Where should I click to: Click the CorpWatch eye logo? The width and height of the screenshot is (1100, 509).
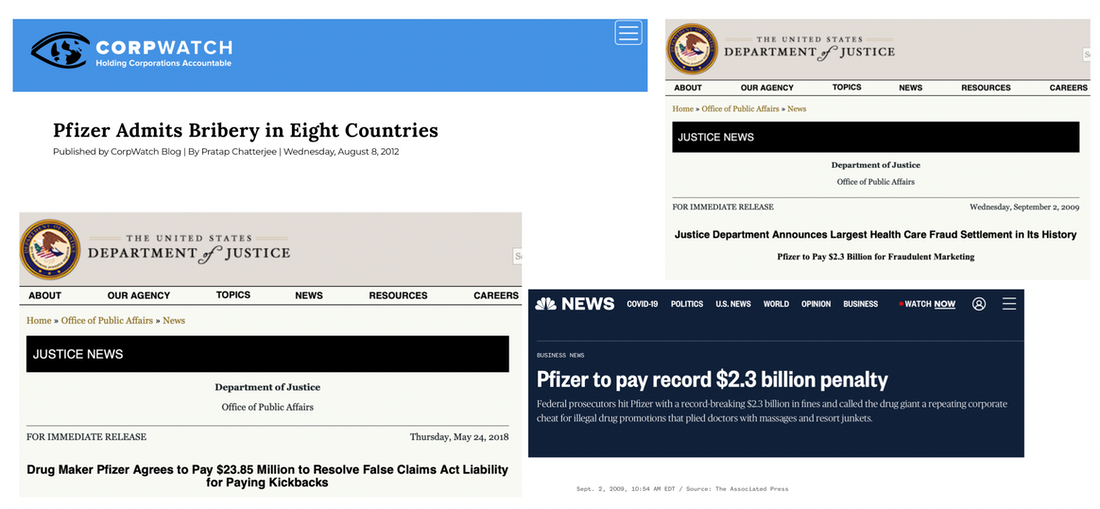(x=59, y=50)
